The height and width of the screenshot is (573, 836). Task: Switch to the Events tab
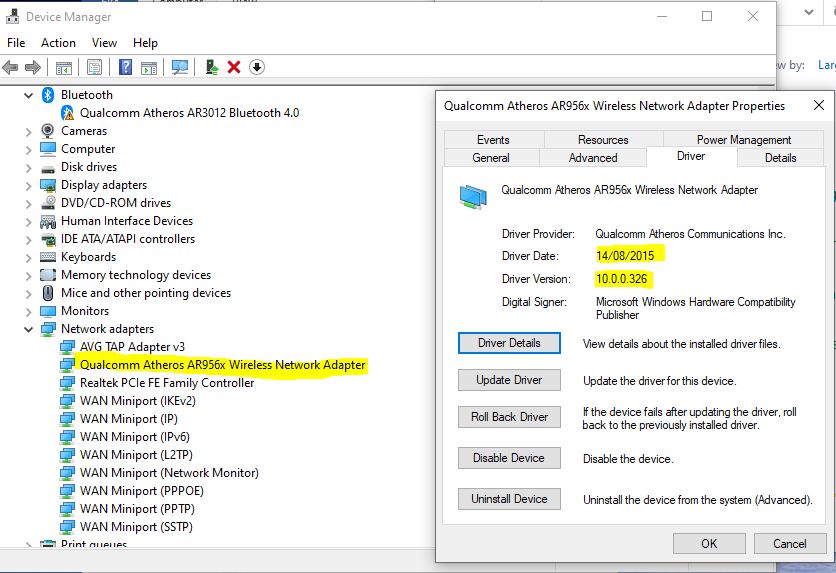(x=493, y=140)
